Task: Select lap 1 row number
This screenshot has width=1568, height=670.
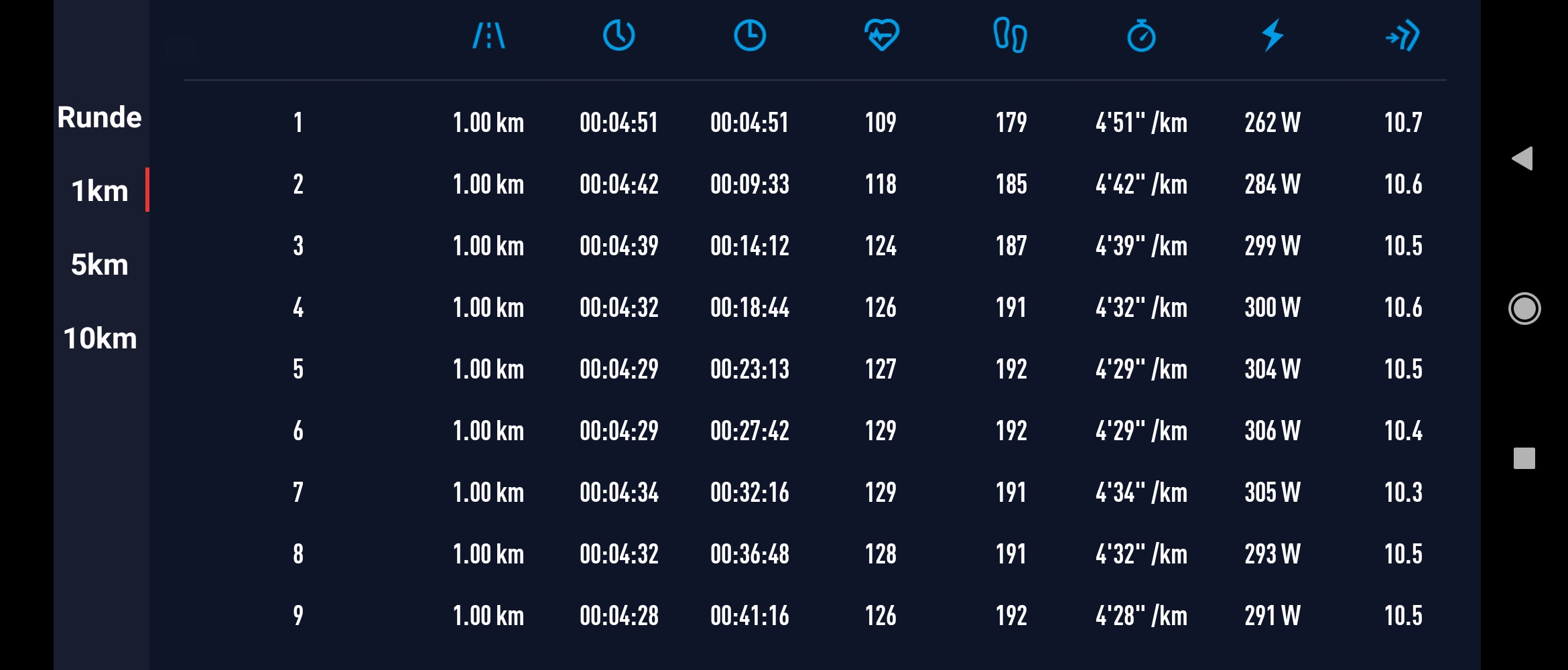Action: tap(298, 123)
